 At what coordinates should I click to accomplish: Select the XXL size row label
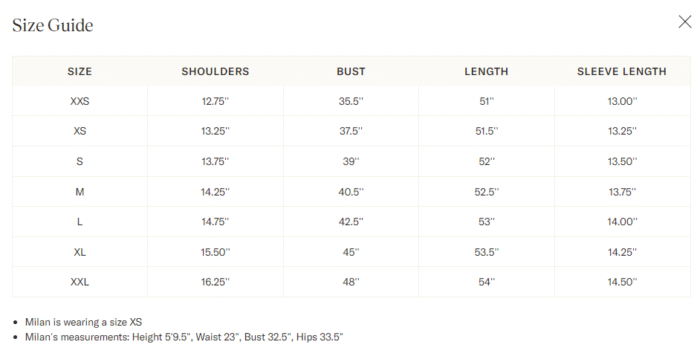point(79,282)
